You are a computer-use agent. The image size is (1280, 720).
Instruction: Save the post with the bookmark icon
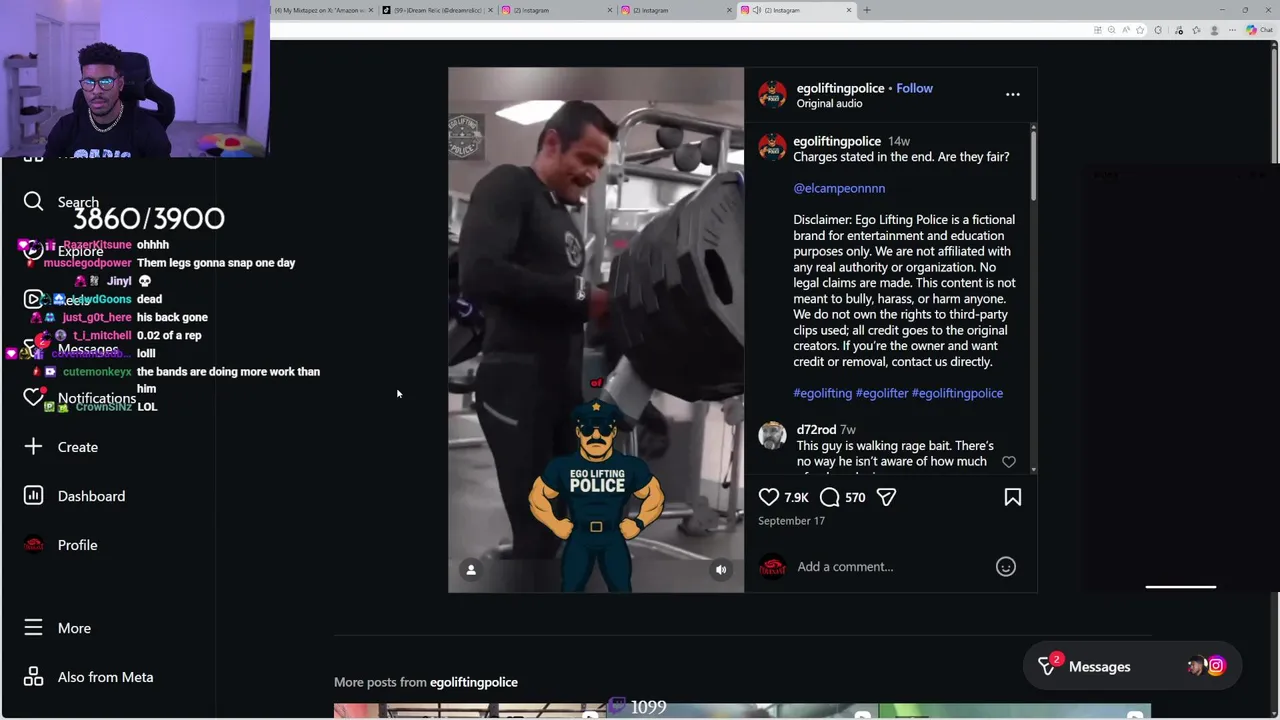click(1012, 497)
